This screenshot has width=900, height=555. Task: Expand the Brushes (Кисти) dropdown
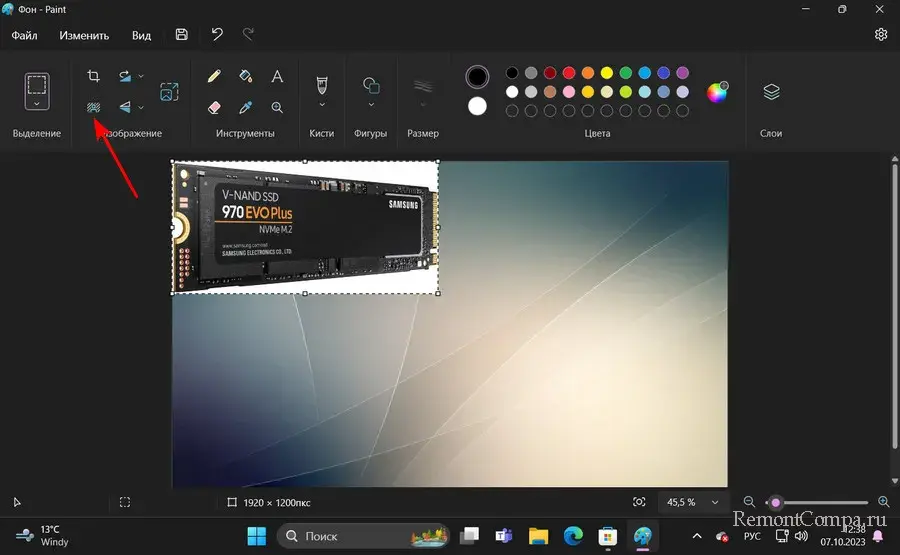point(322,103)
